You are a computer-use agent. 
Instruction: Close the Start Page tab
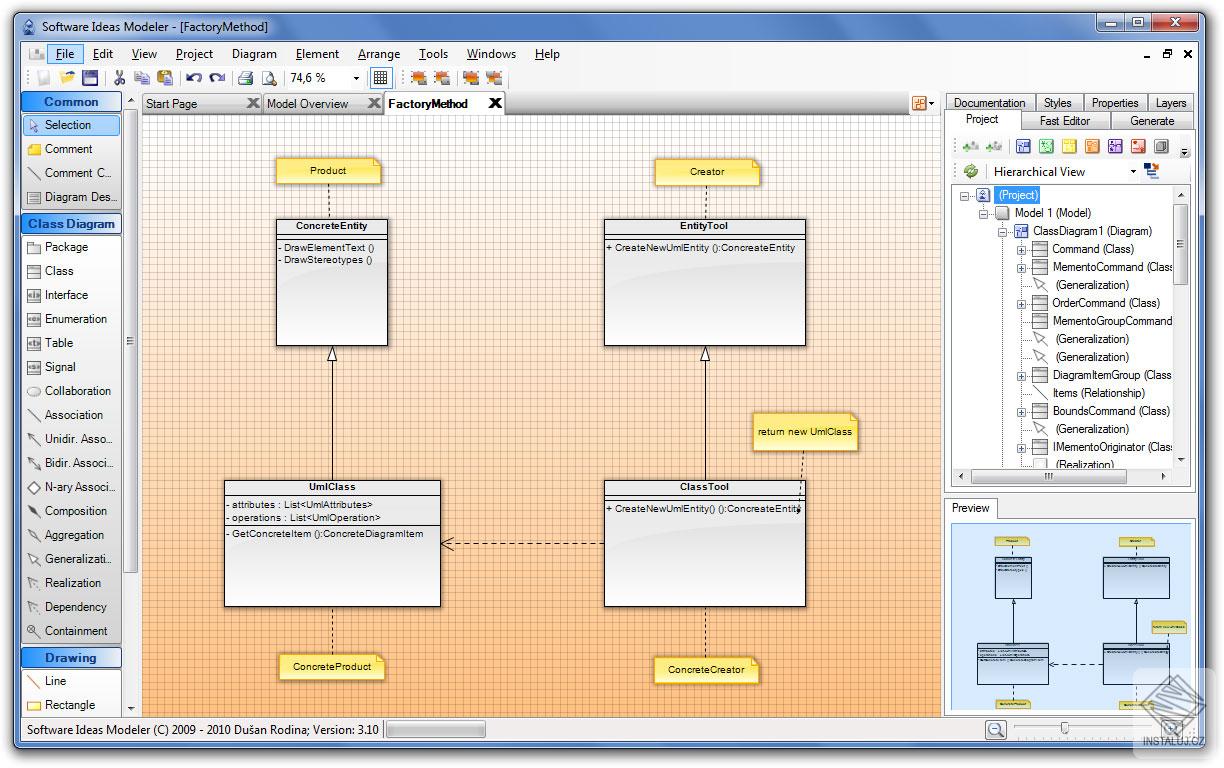(x=253, y=103)
